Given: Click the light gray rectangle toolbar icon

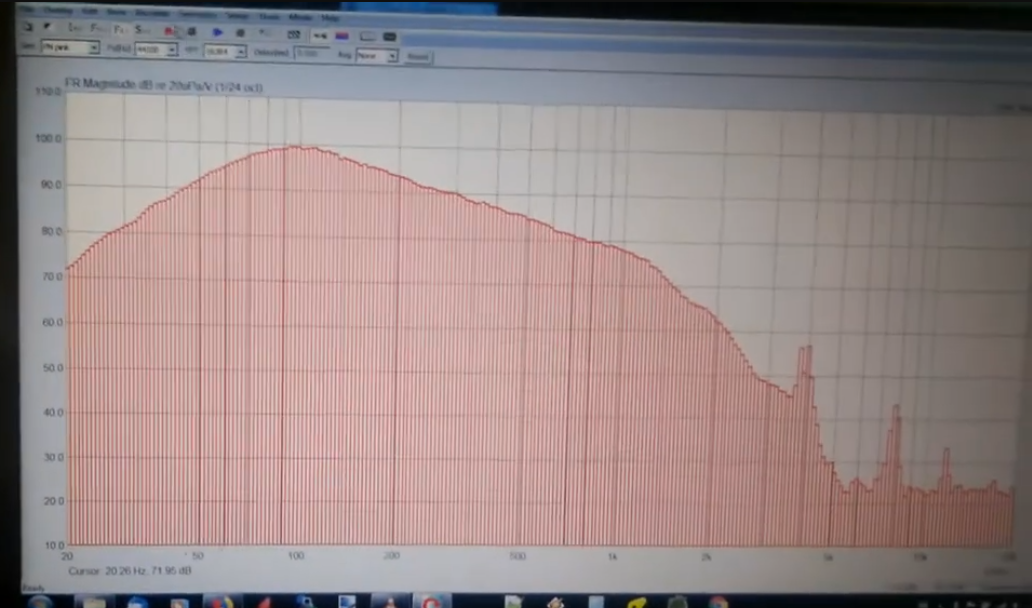Looking at the screenshot, I should coord(367,36).
